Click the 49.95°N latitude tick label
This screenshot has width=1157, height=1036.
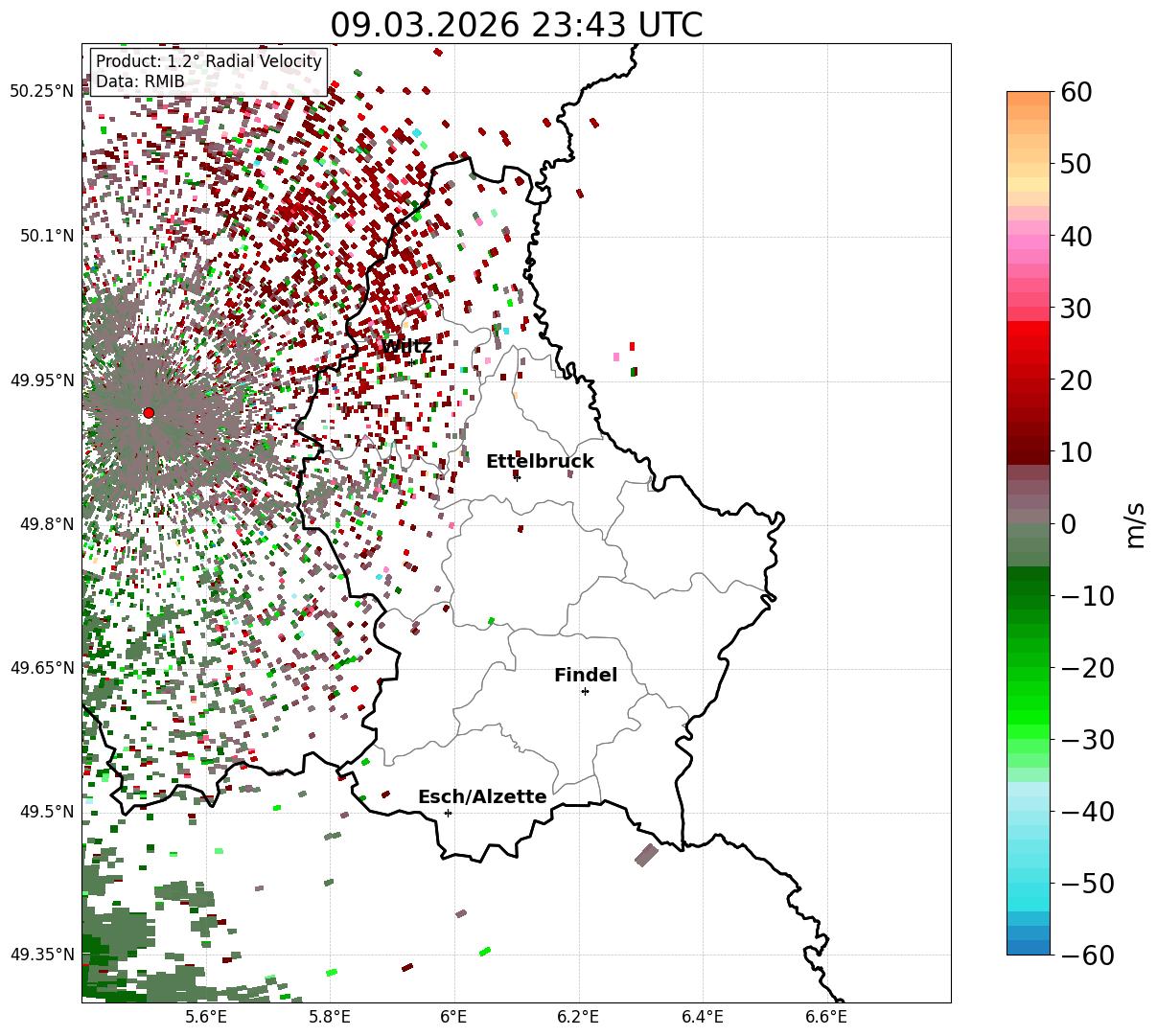click(41, 380)
